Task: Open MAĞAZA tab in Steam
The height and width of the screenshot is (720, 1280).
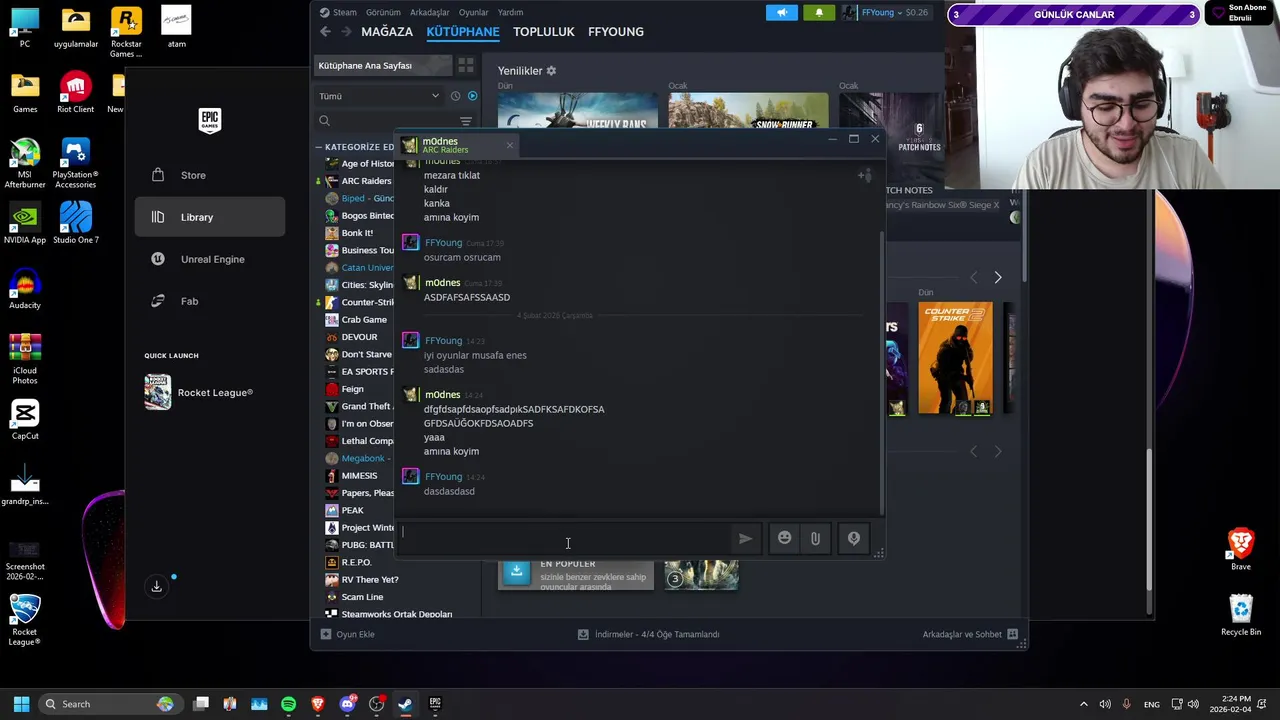Action: click(x=387, y=32)
